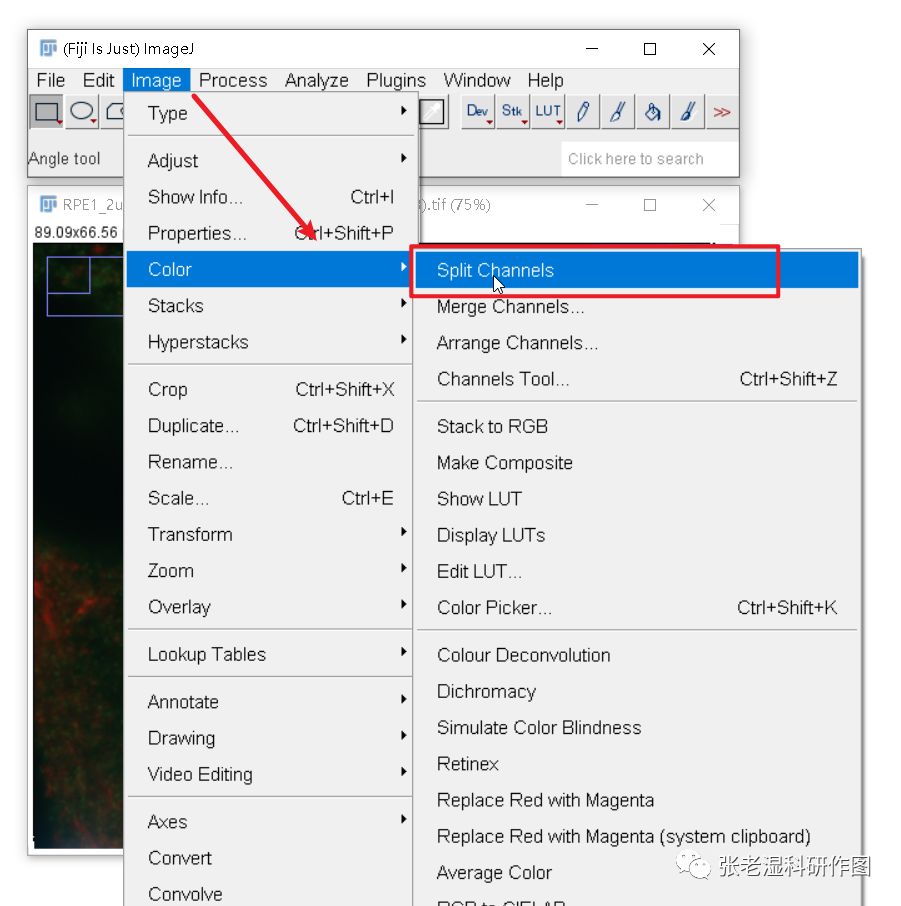Open the Window menu
The image size is (901, 906).
(x=477, y=80)
